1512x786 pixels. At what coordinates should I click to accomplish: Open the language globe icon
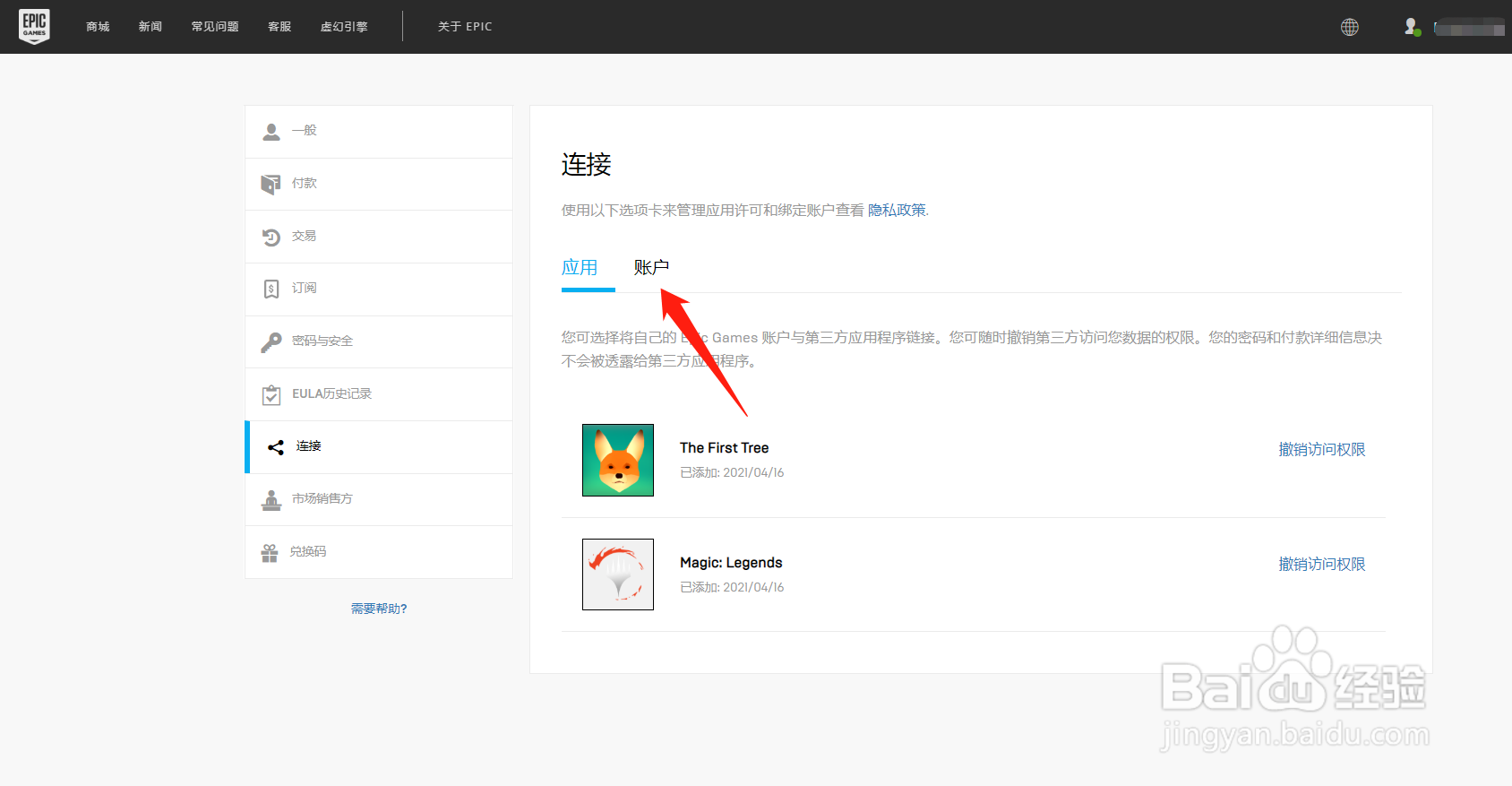point(1350,27)
